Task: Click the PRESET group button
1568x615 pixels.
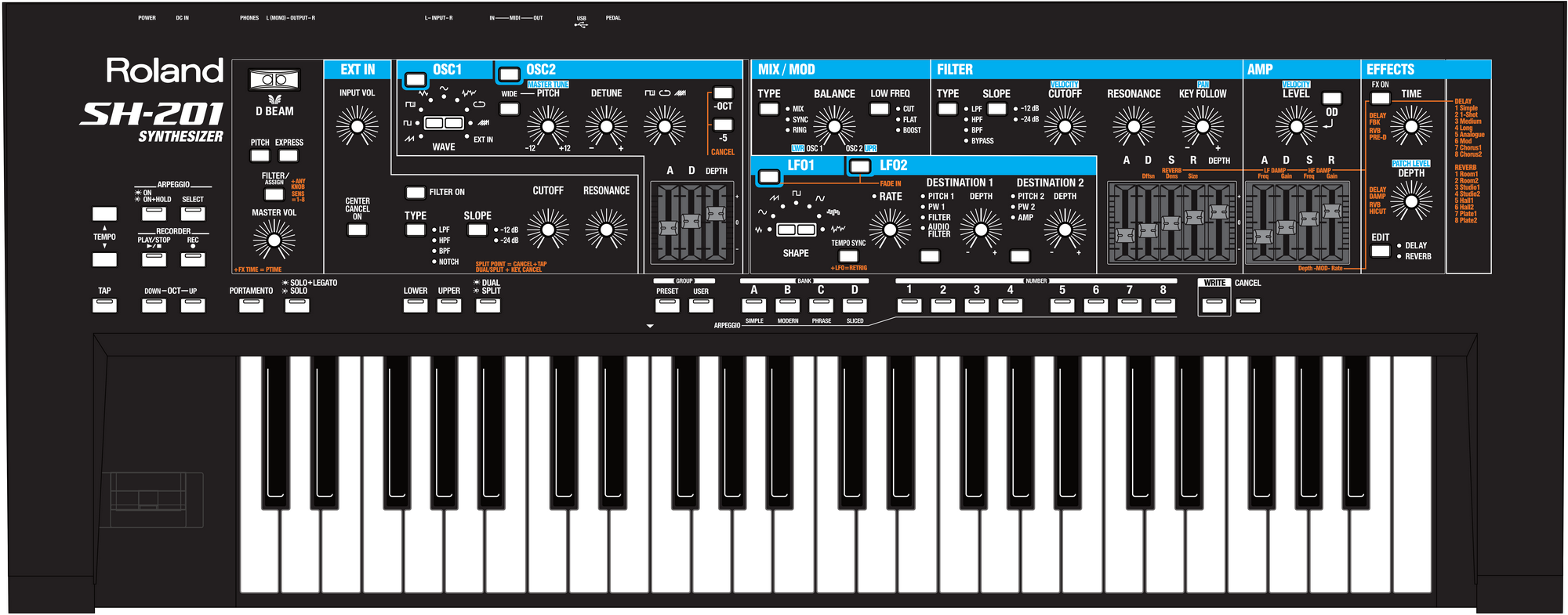Action: (x=667, y=305)
